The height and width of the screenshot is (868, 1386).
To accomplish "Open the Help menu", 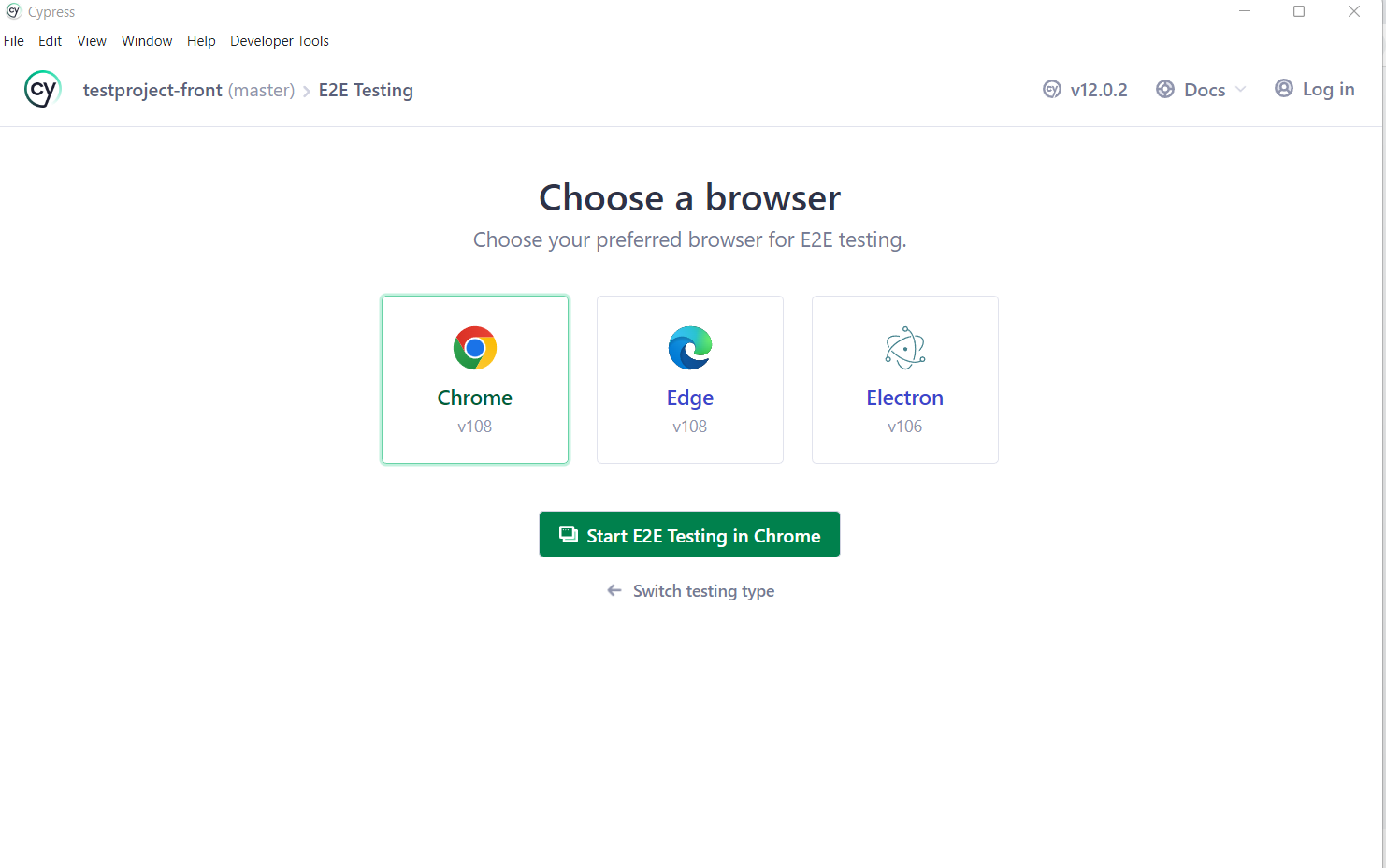I will [201, 40].
